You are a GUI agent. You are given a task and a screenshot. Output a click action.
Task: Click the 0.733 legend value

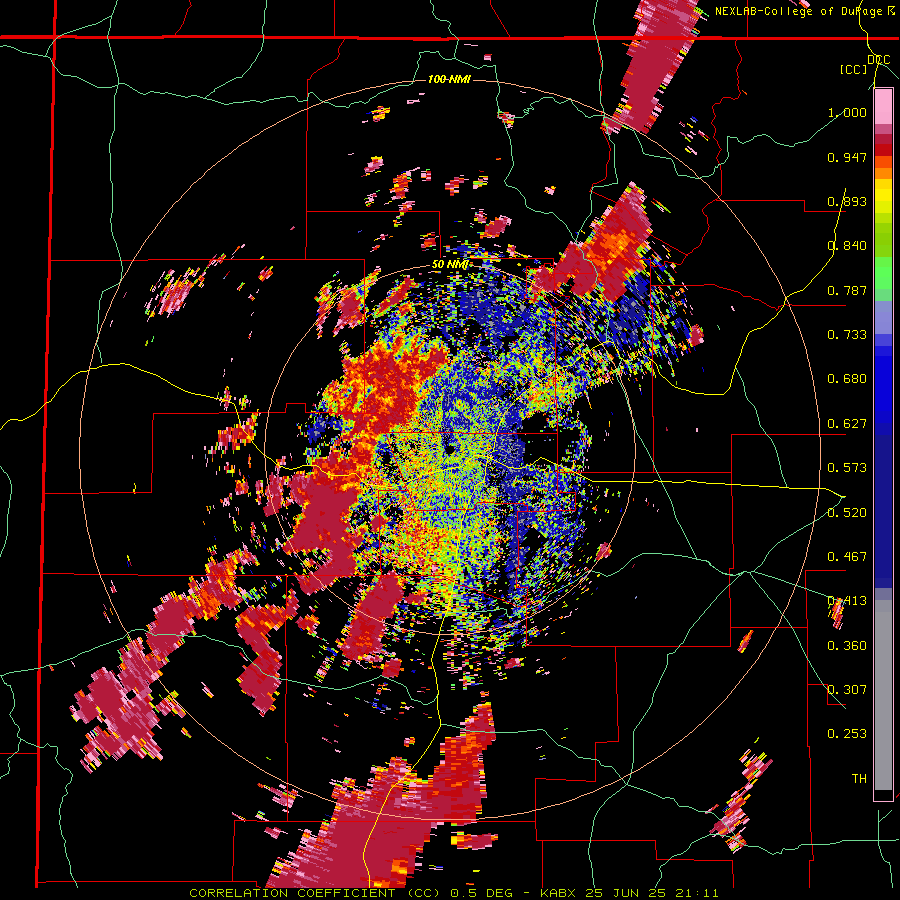point(847,335)
